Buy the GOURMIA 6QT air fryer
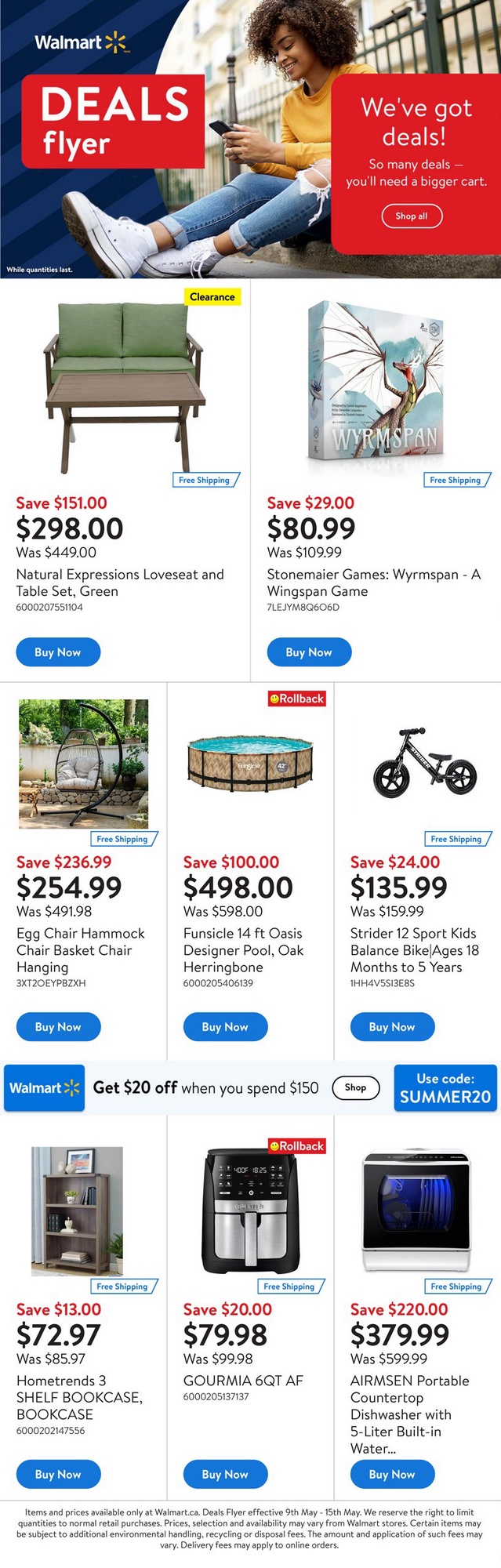This screenshot has height=1568, width=501. (x=225, y=1475)
